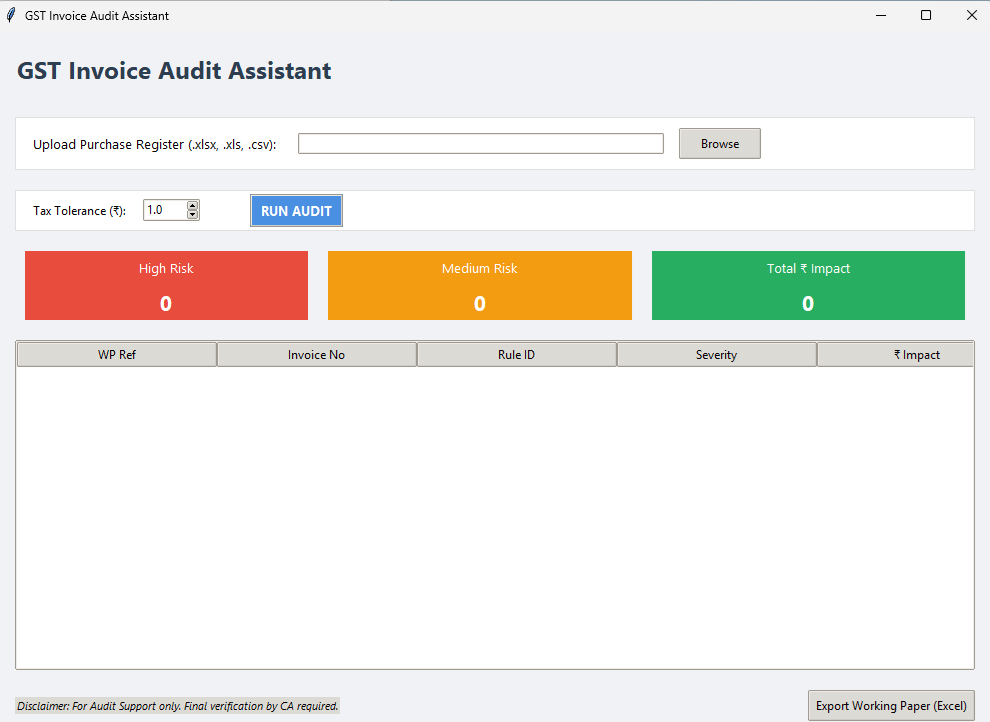Click the ₹ Impact column header
Screen dimensions: 990x722
[x=895, y=355]
